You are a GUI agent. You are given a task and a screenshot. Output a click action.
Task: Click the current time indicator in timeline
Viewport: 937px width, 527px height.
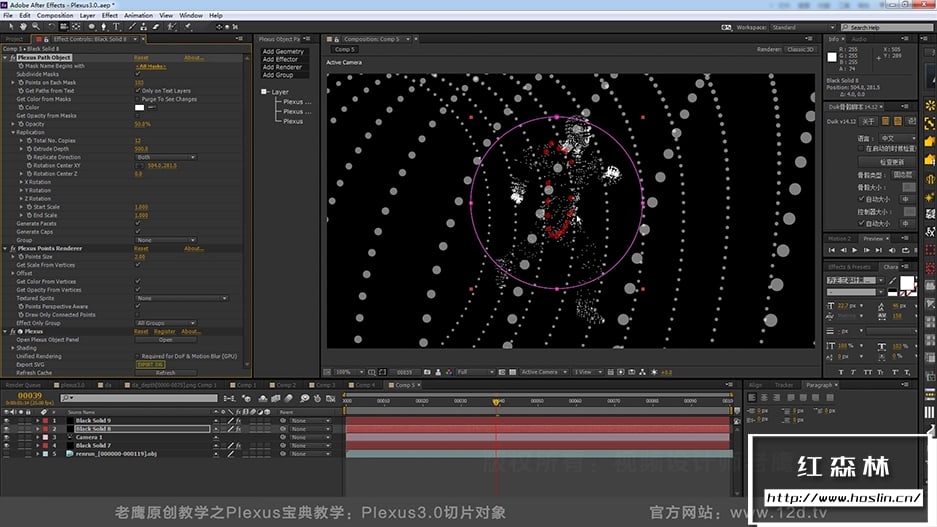pos(496,402)
